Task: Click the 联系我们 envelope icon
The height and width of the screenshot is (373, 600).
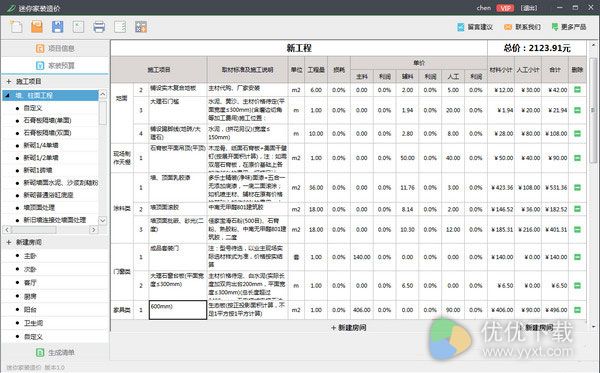Action: [x=508, y=27]
